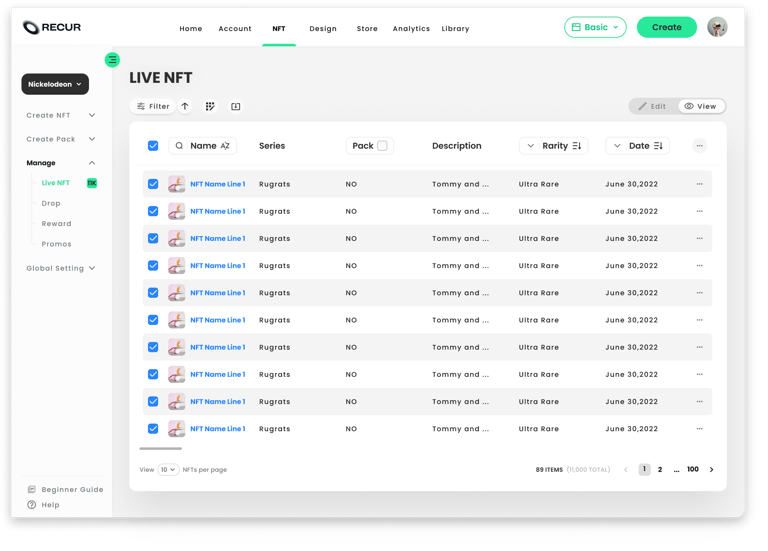Uncheck the second NFT row checkbox
Screen dimensions: 768x551
tap(153, 211)
